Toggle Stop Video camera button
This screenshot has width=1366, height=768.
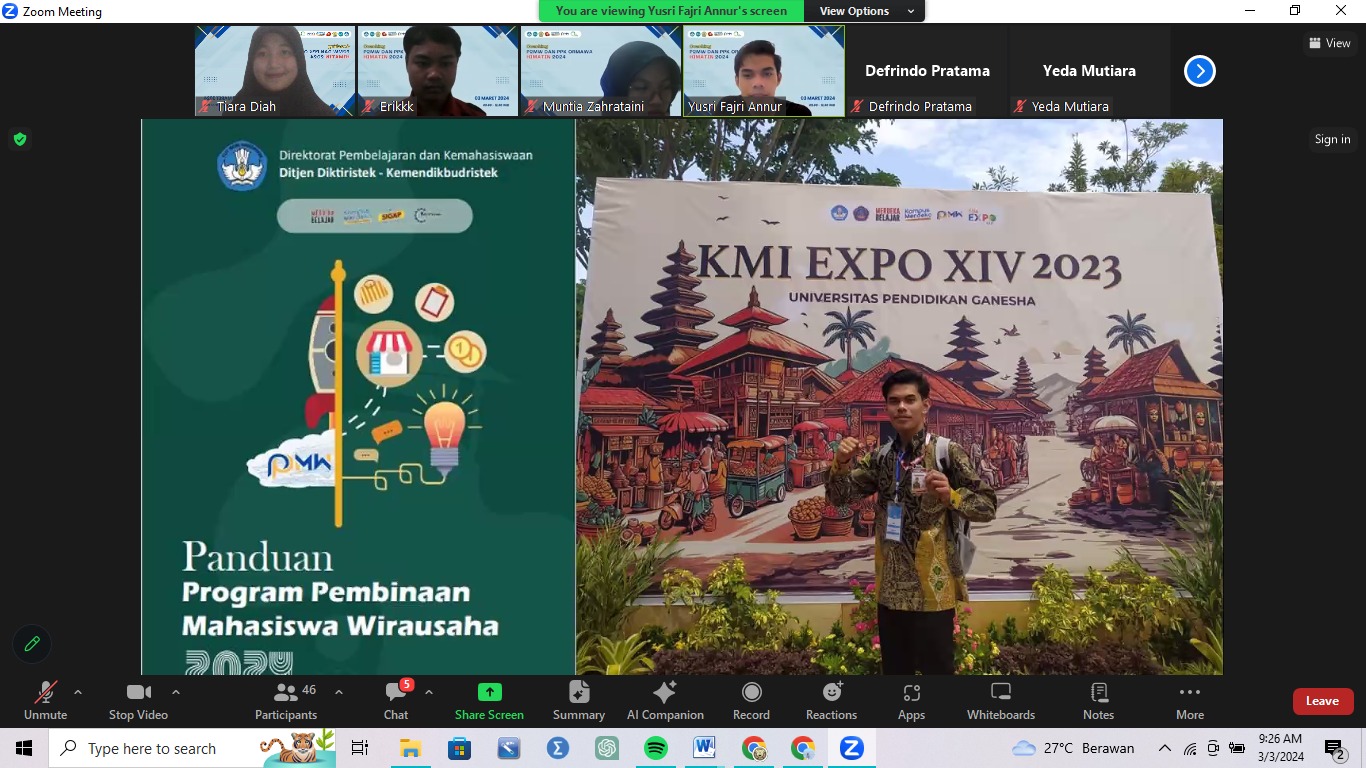click(x=138, y=700)
